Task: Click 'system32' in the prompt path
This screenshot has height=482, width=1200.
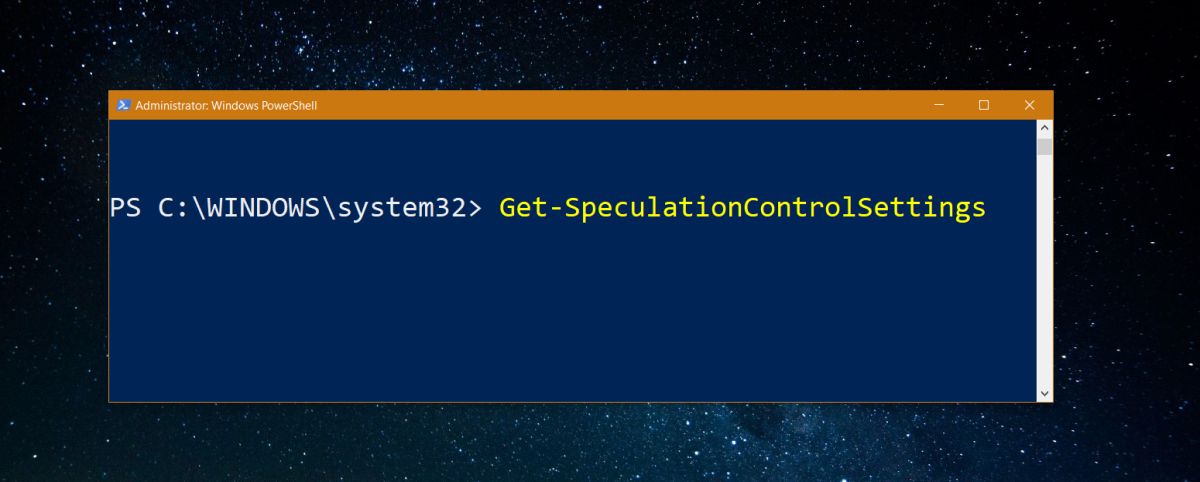Action: [403, 208]
